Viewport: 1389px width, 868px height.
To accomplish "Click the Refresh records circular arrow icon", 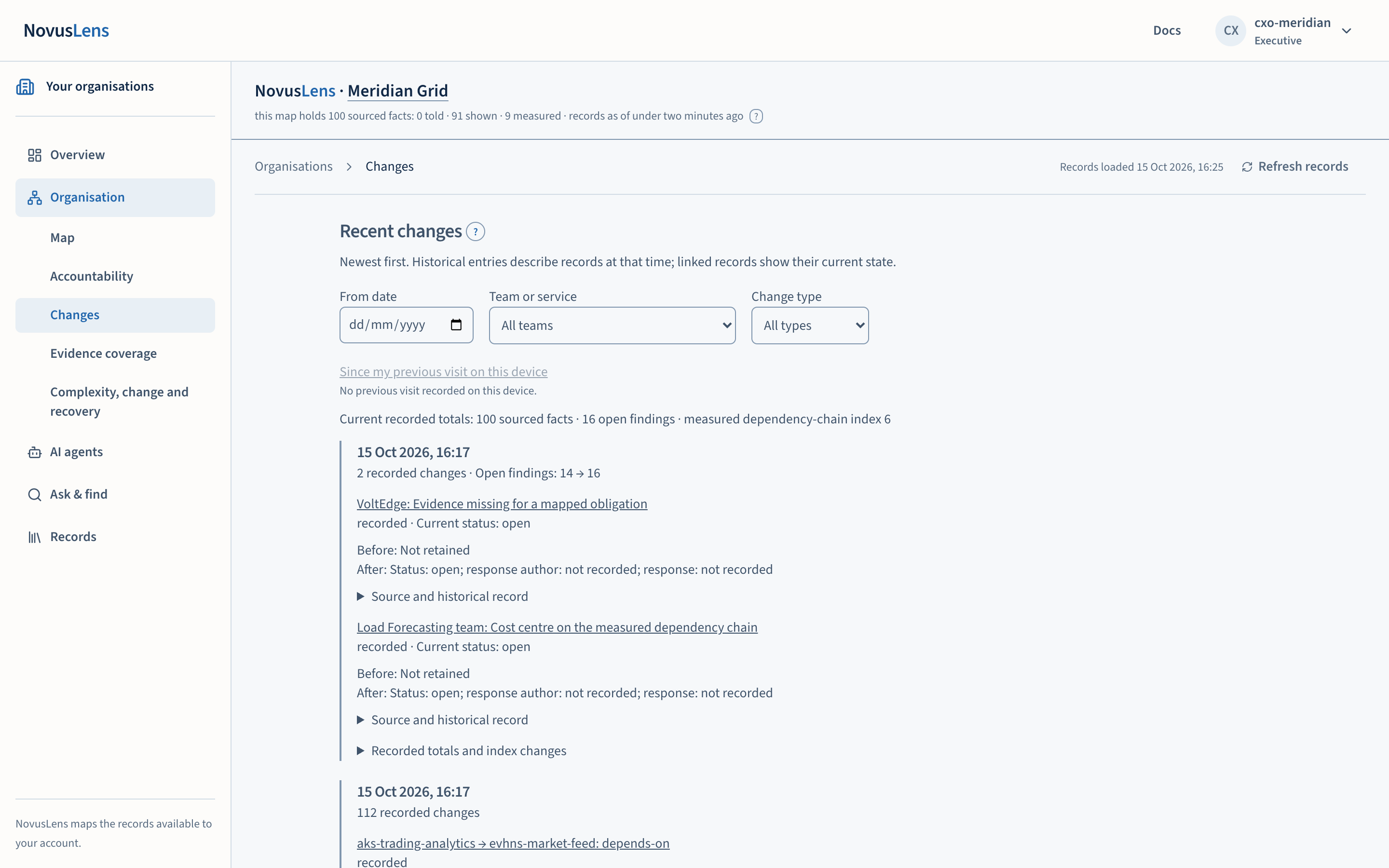I will 1247,167.
